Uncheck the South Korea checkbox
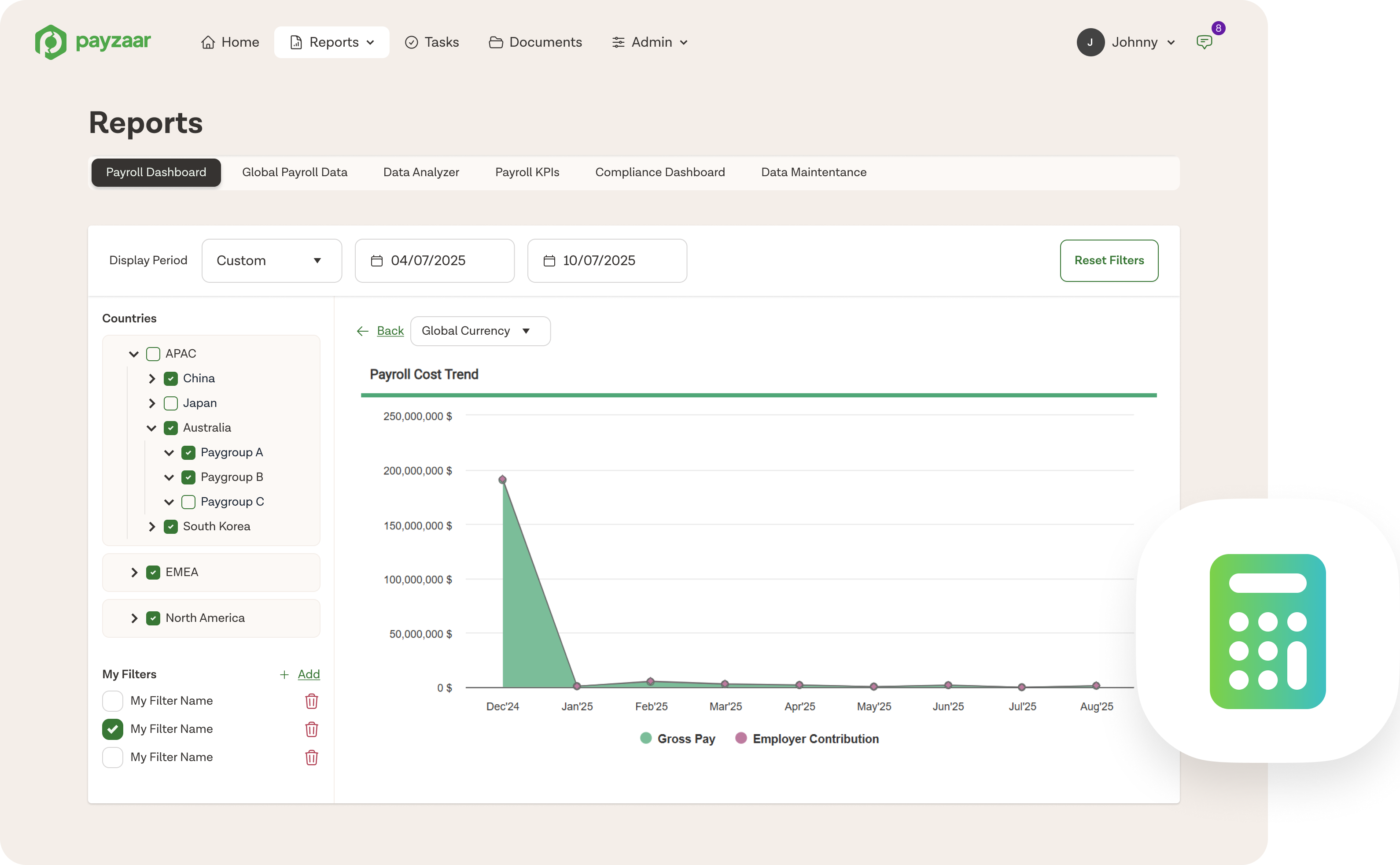 [170, 526]
